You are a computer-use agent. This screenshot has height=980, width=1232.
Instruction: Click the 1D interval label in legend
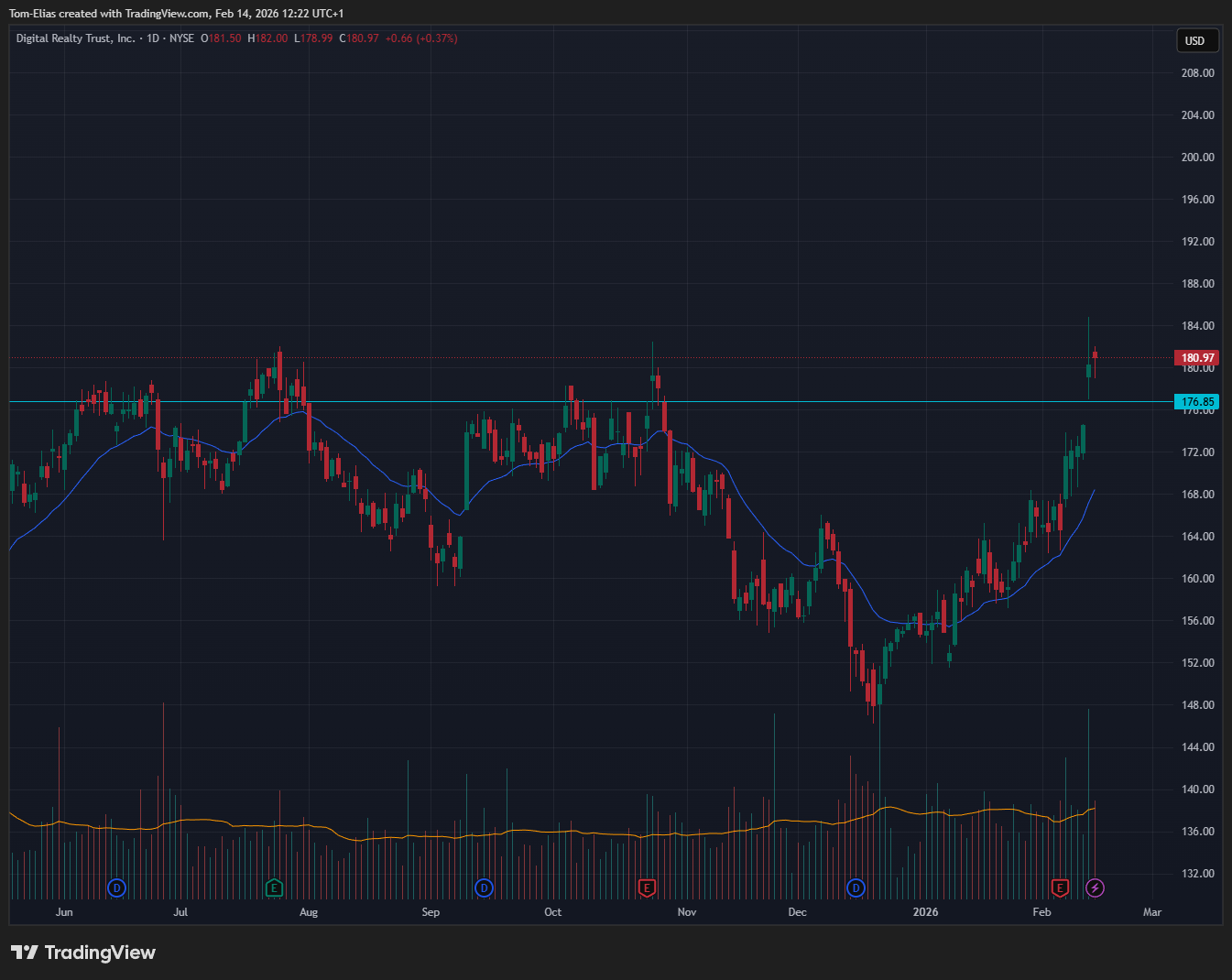[153, 38]
